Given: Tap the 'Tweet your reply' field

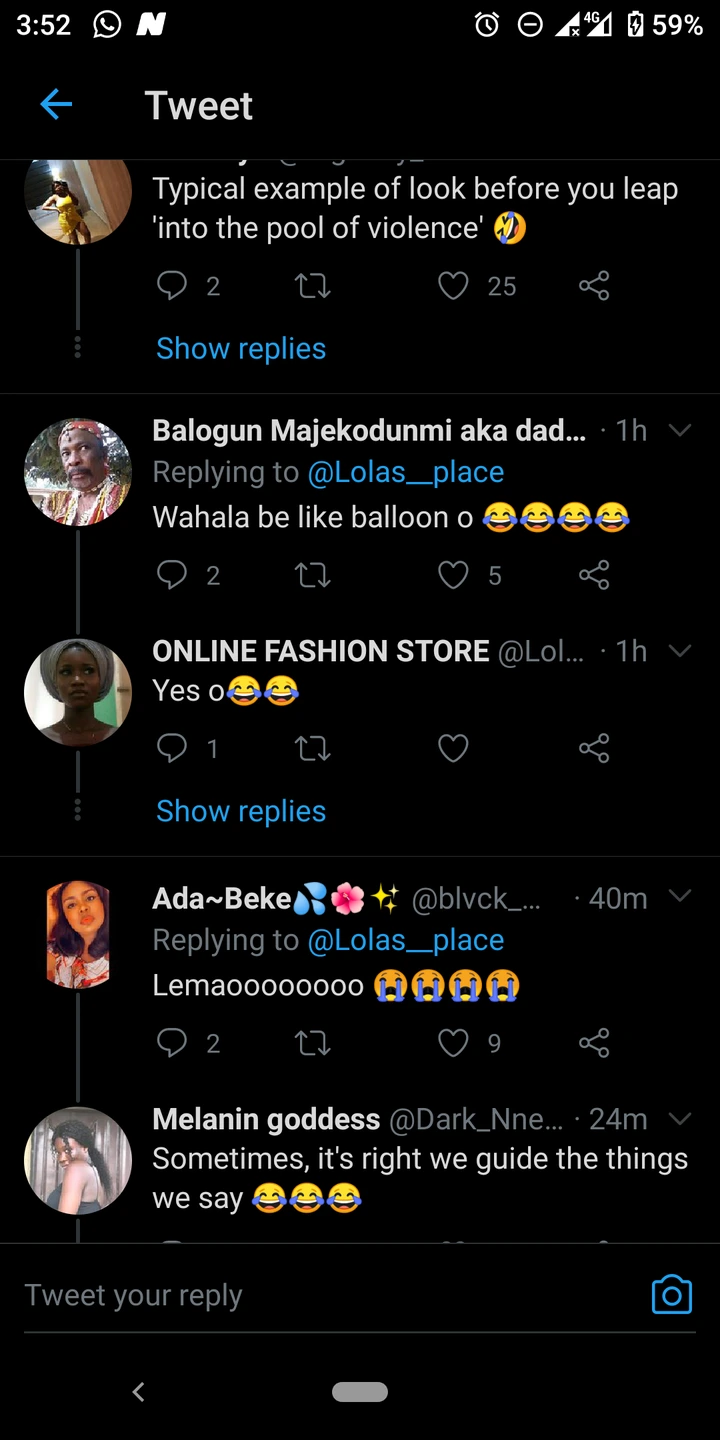Looking at the screenshot, I should point(300,1295).
